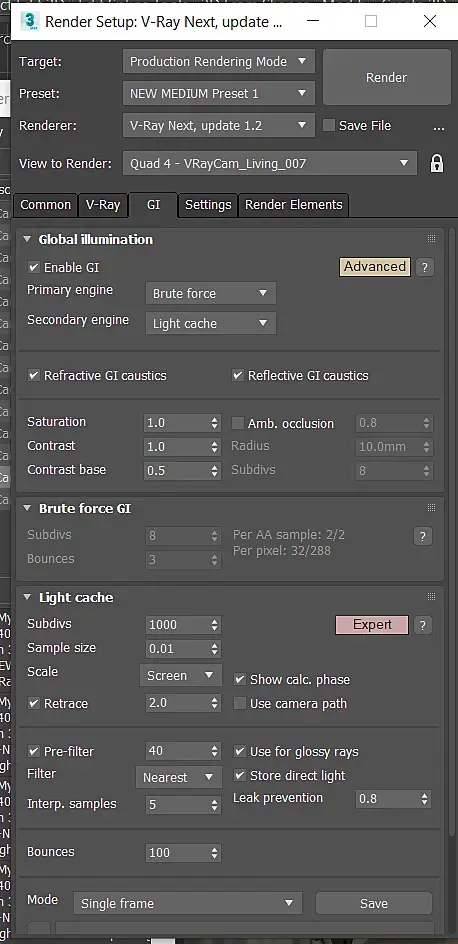Screen dimensions: 458x944
Task: Click the Save File ellipsis browse button
Action: pos(439,128)
